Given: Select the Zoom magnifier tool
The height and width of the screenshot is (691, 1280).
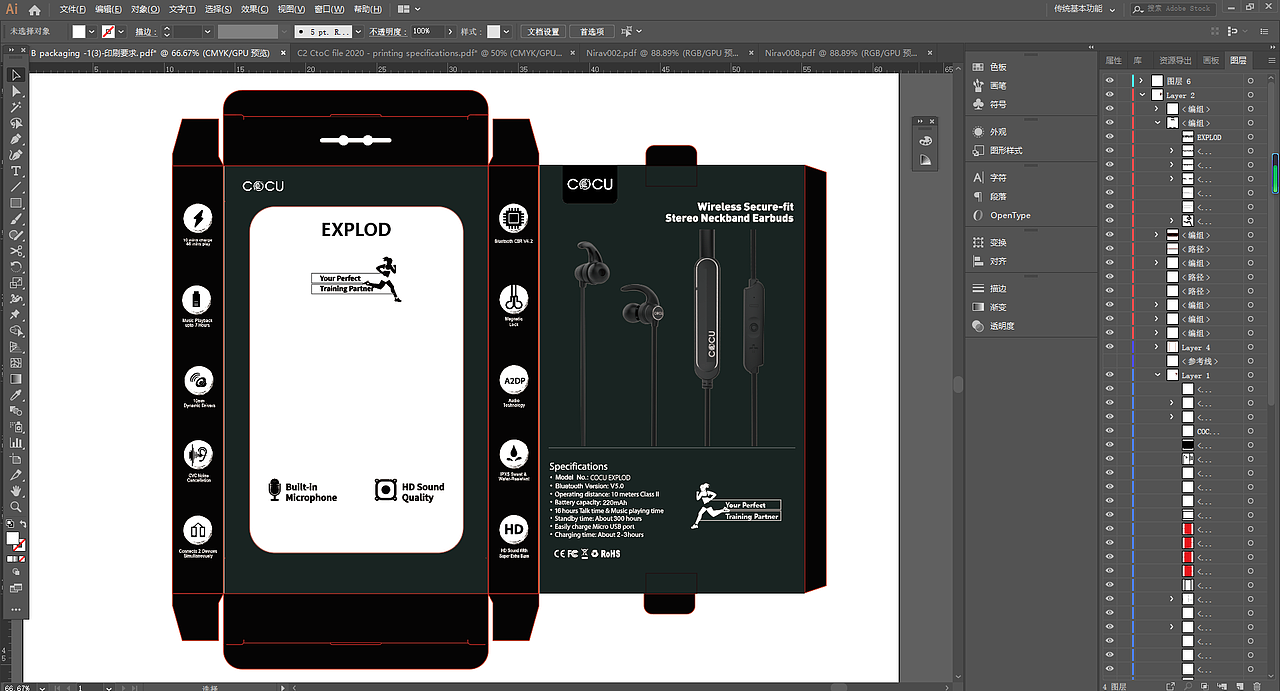Looking at the screenshot, I should (x=16, y=507).
